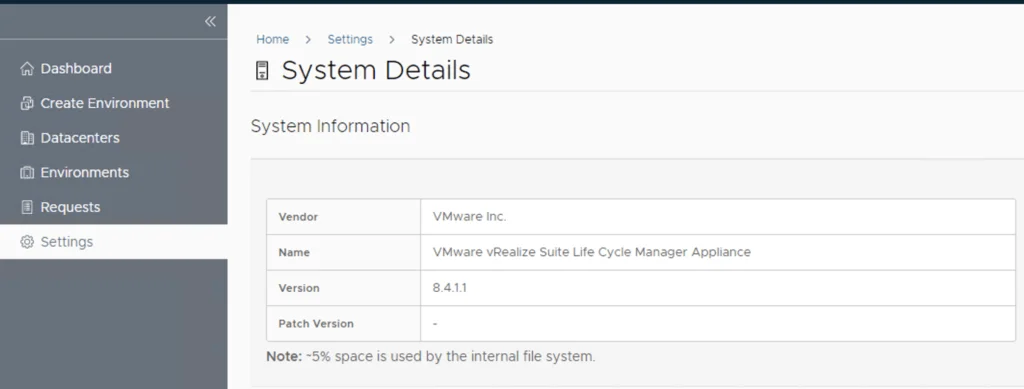The height and width of the screenshot is (389, 1024).
Task: Click the System Details page heading
Action: 376,70
